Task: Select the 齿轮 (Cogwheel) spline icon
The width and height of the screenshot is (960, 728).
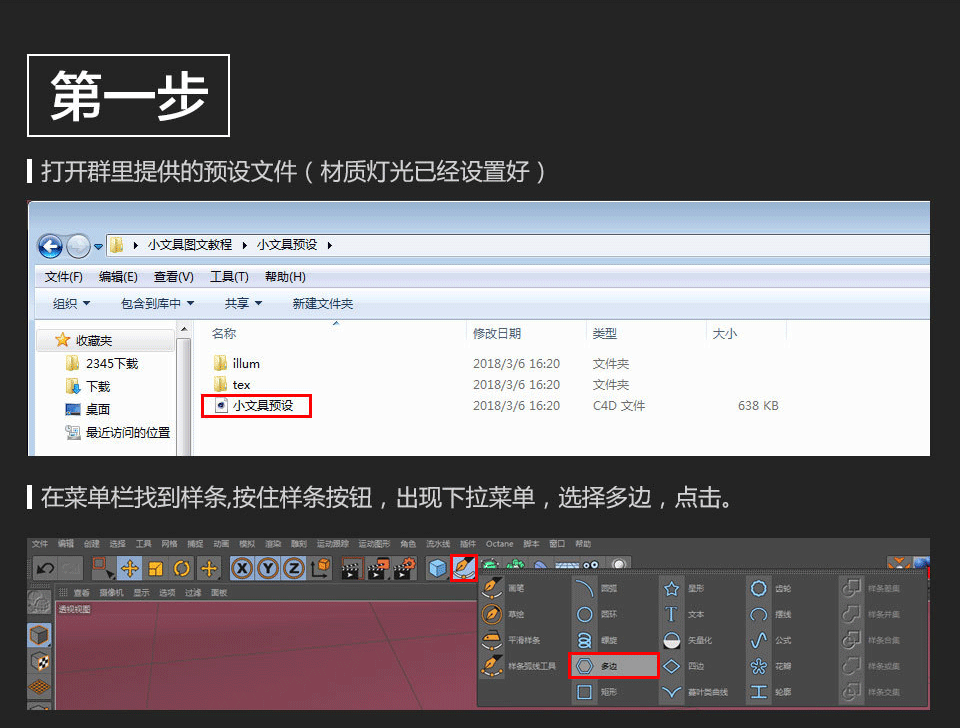Action: [758, 586]
